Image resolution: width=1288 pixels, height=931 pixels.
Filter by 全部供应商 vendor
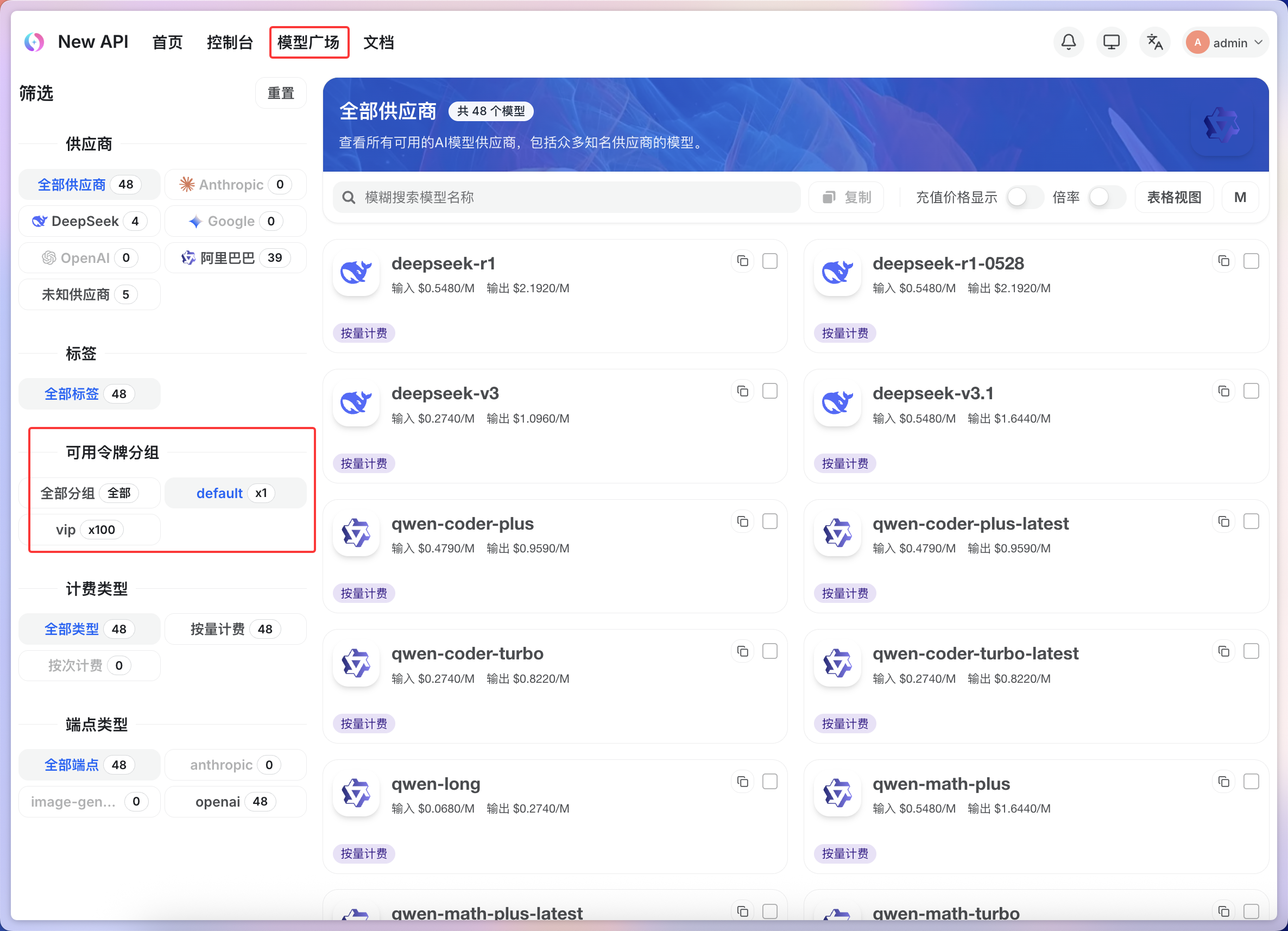tap(89, 185)
